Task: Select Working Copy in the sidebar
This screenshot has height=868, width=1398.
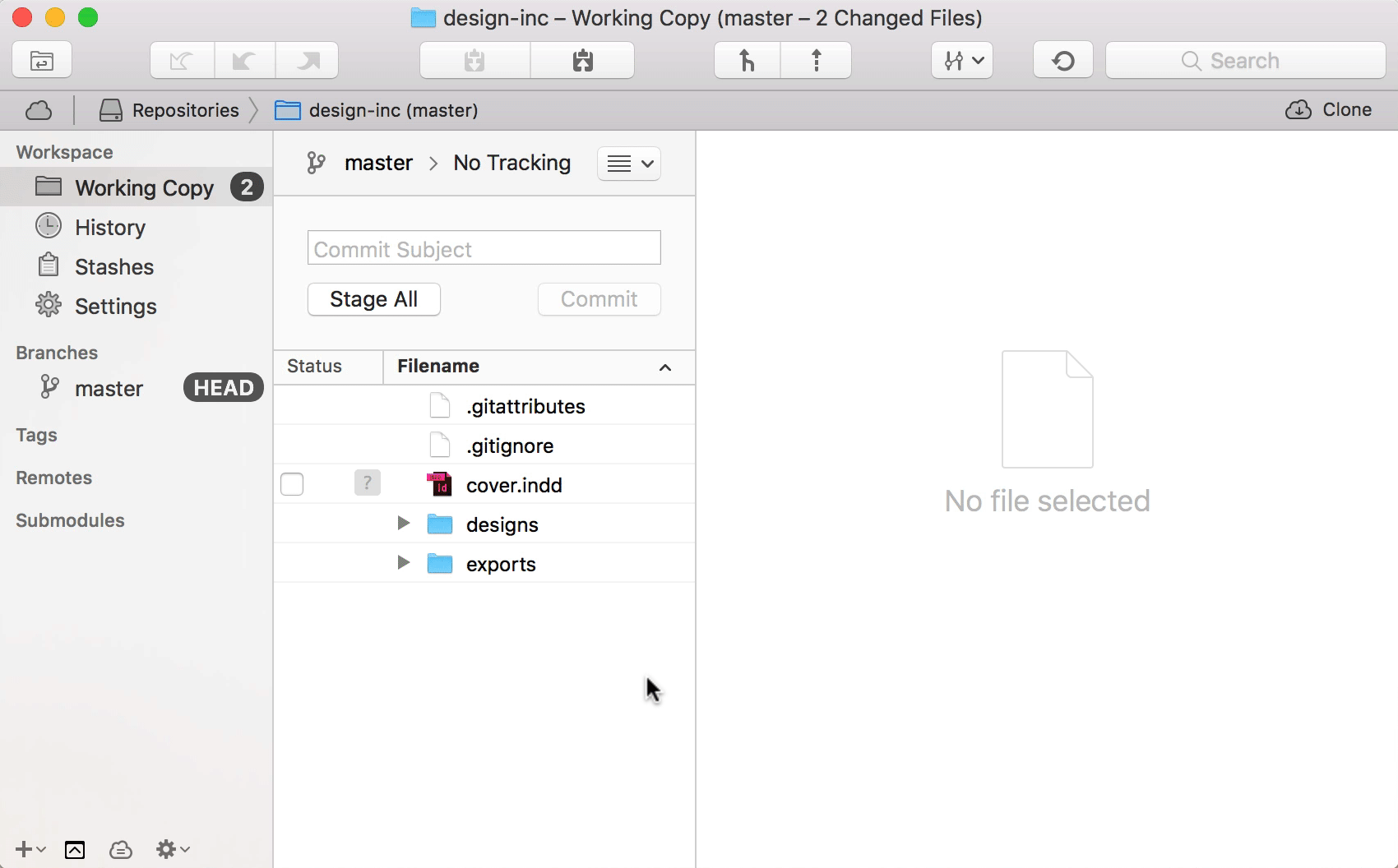Action: [x=136, y=187]
